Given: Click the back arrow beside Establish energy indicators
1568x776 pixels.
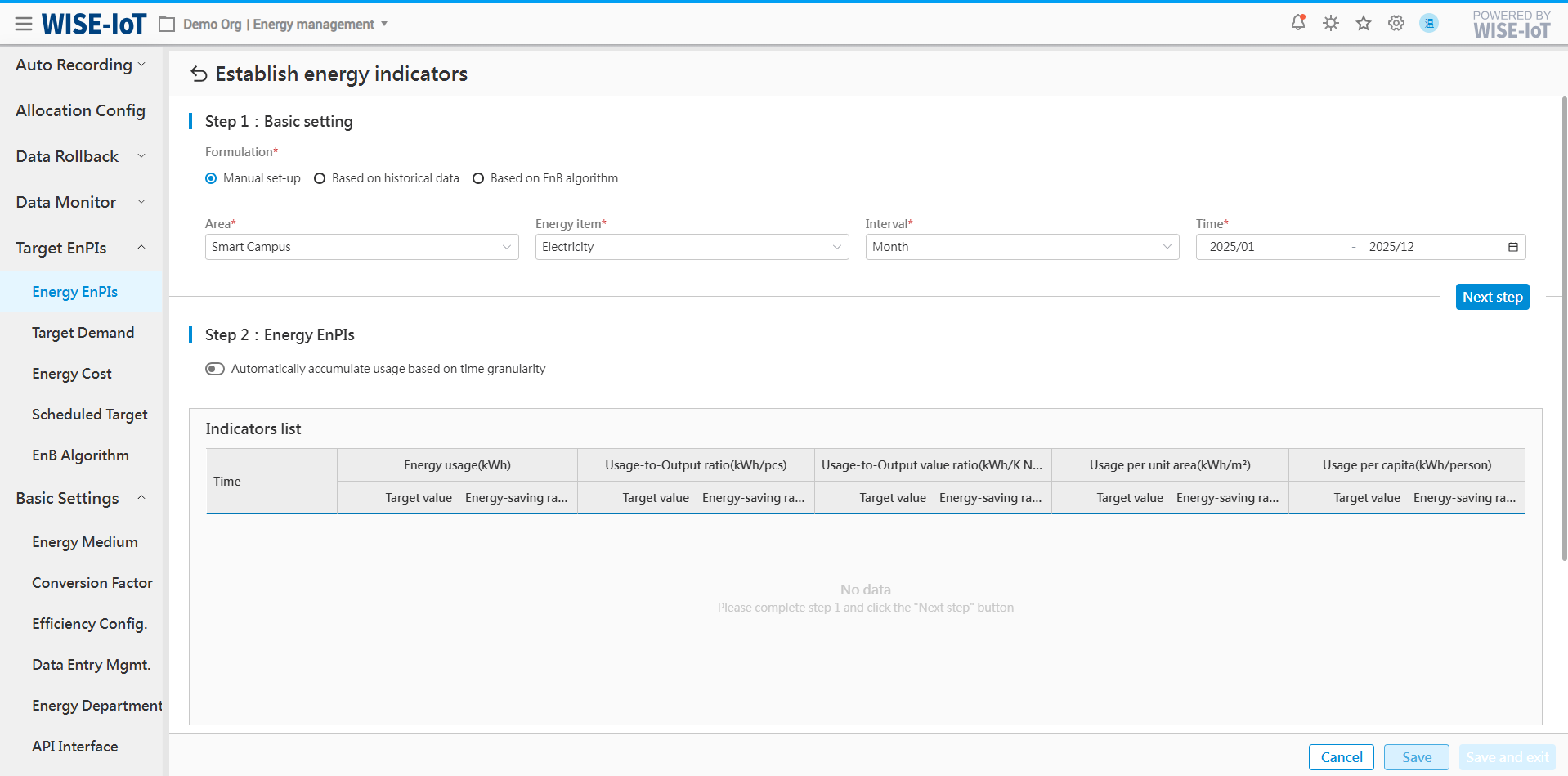Looking at the screenshot, I should [x=199, y=74].
